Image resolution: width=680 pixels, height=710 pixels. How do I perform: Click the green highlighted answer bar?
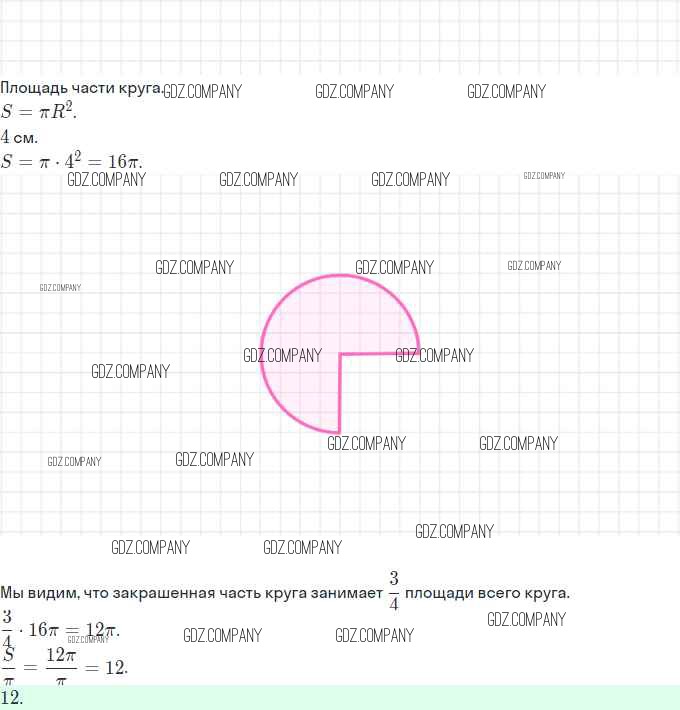340,698
